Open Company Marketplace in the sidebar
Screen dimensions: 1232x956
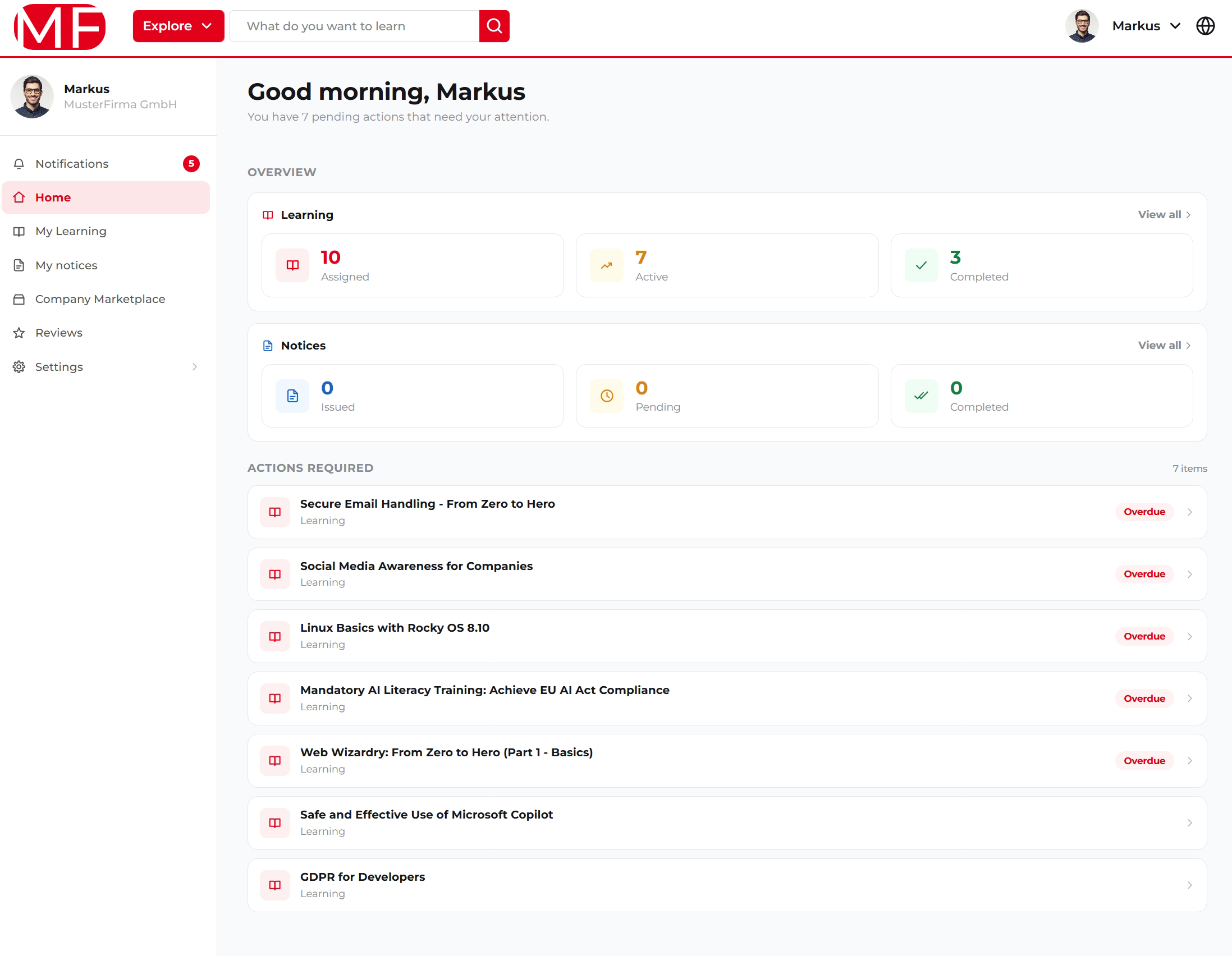point(106,299)
